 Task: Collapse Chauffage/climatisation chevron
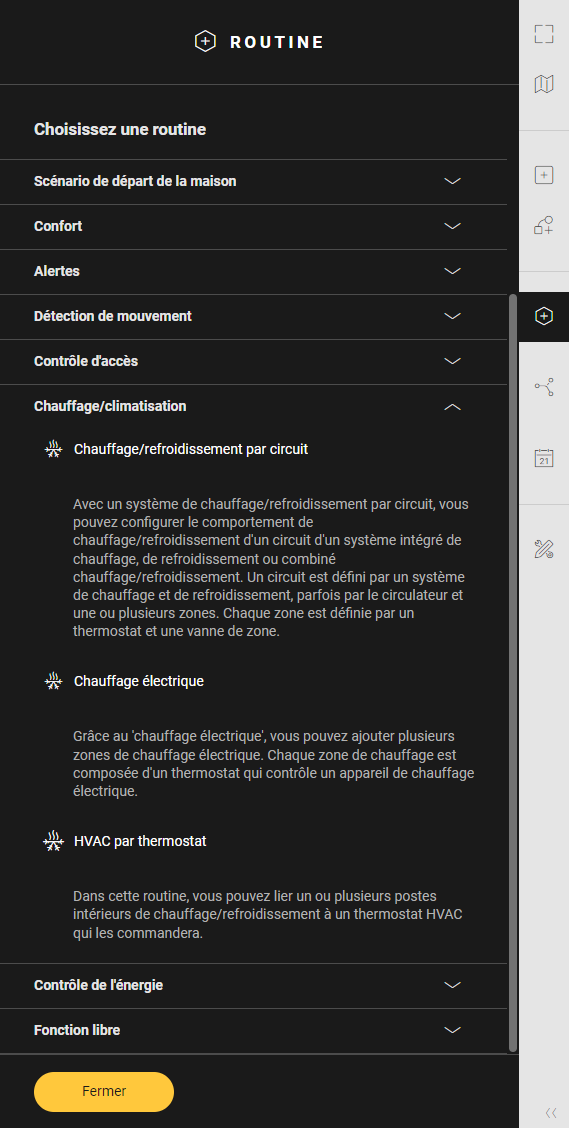(x=452, y=407)
